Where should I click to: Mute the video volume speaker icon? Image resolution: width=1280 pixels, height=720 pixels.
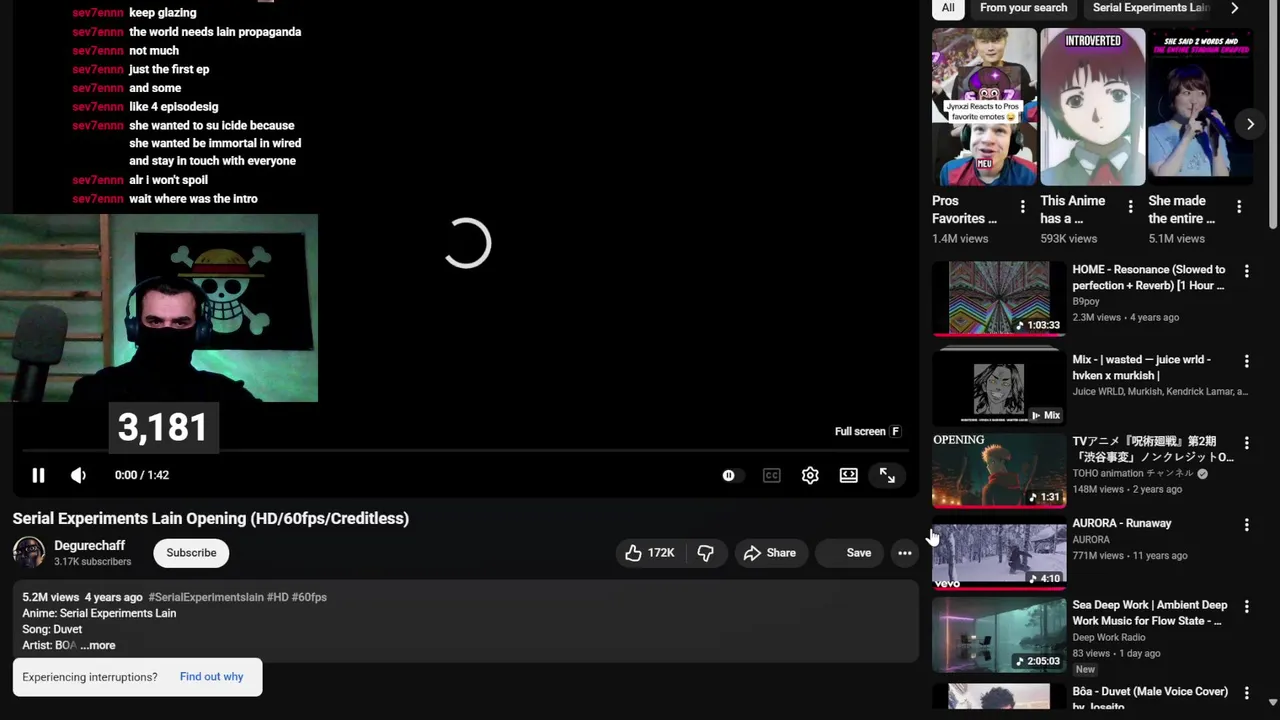(x=78, y=475)
